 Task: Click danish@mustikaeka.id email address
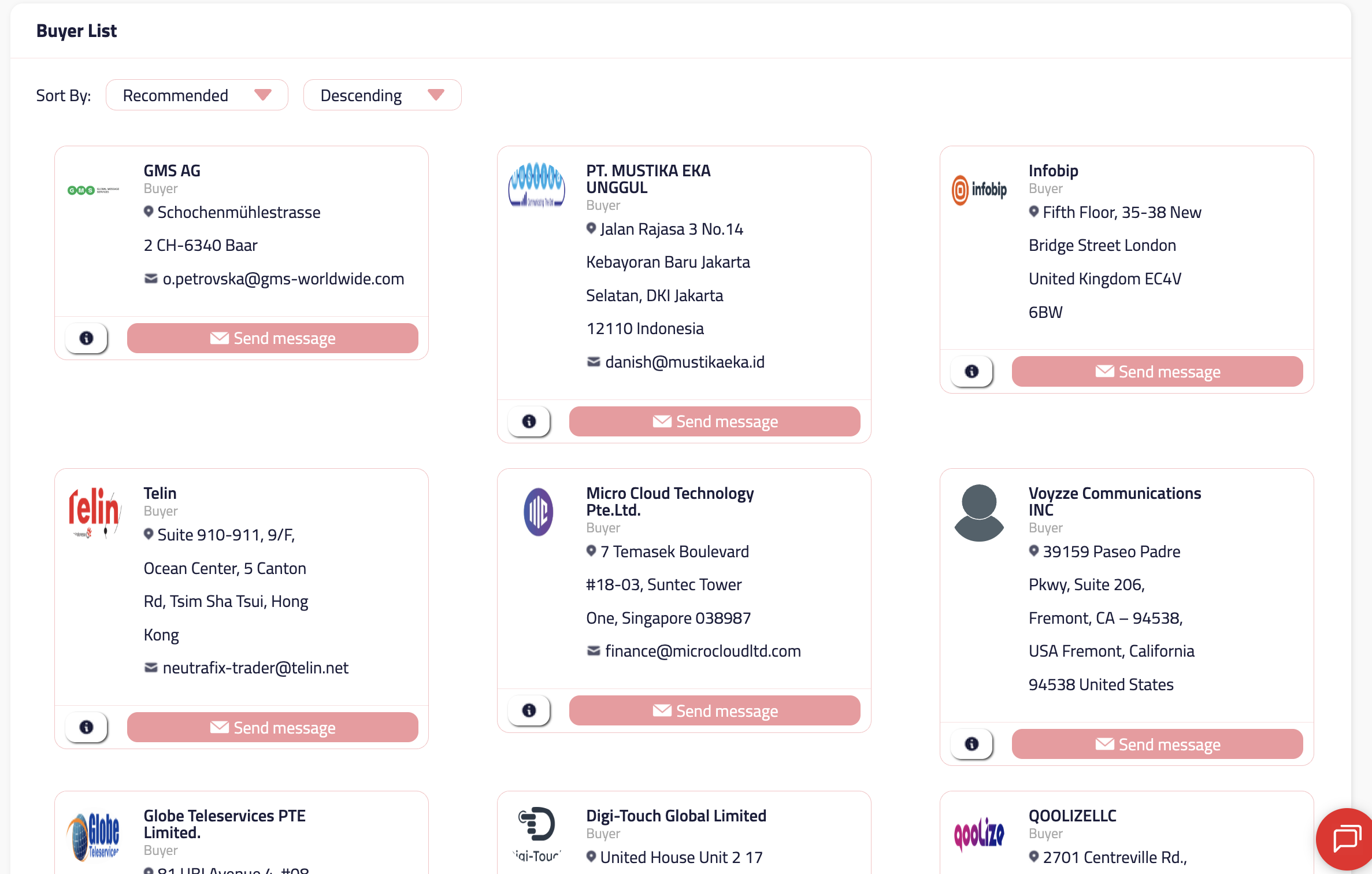[x=684, y=362]
